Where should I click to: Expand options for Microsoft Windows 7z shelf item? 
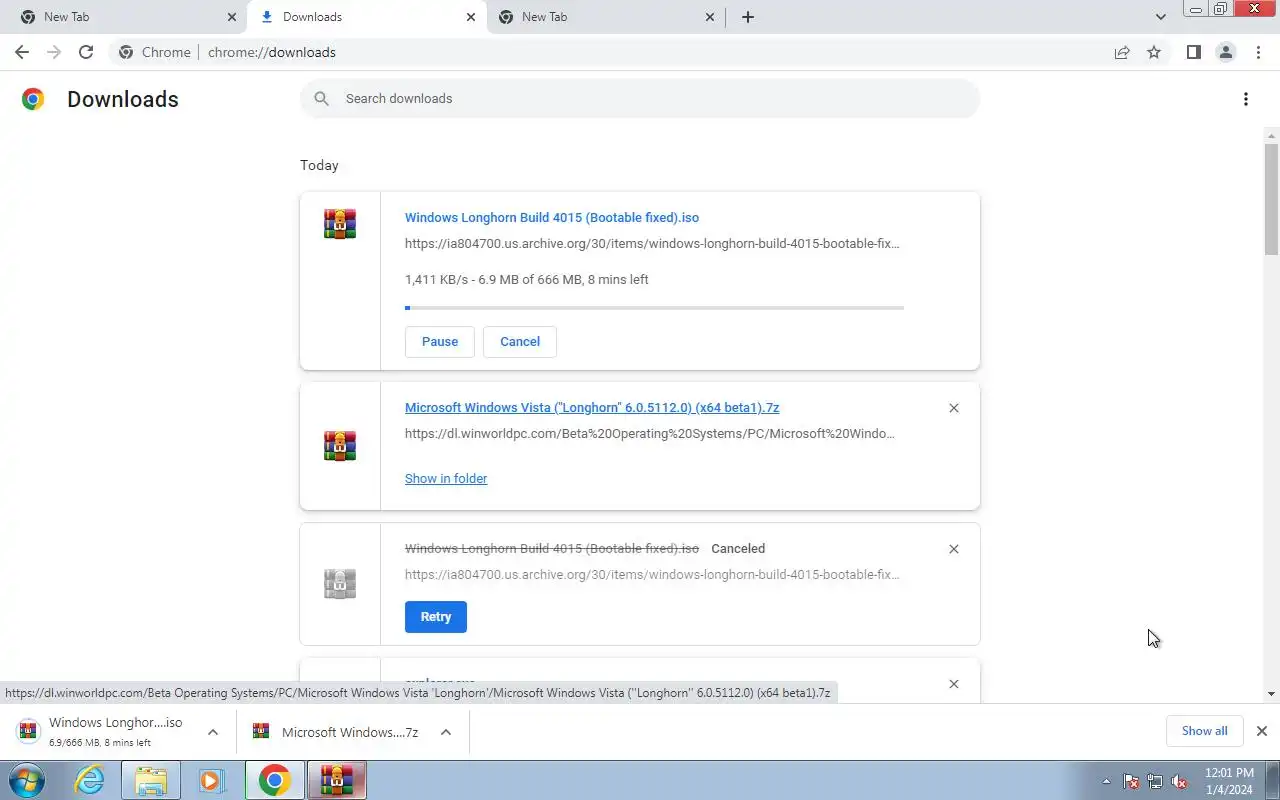coord(446,732)
